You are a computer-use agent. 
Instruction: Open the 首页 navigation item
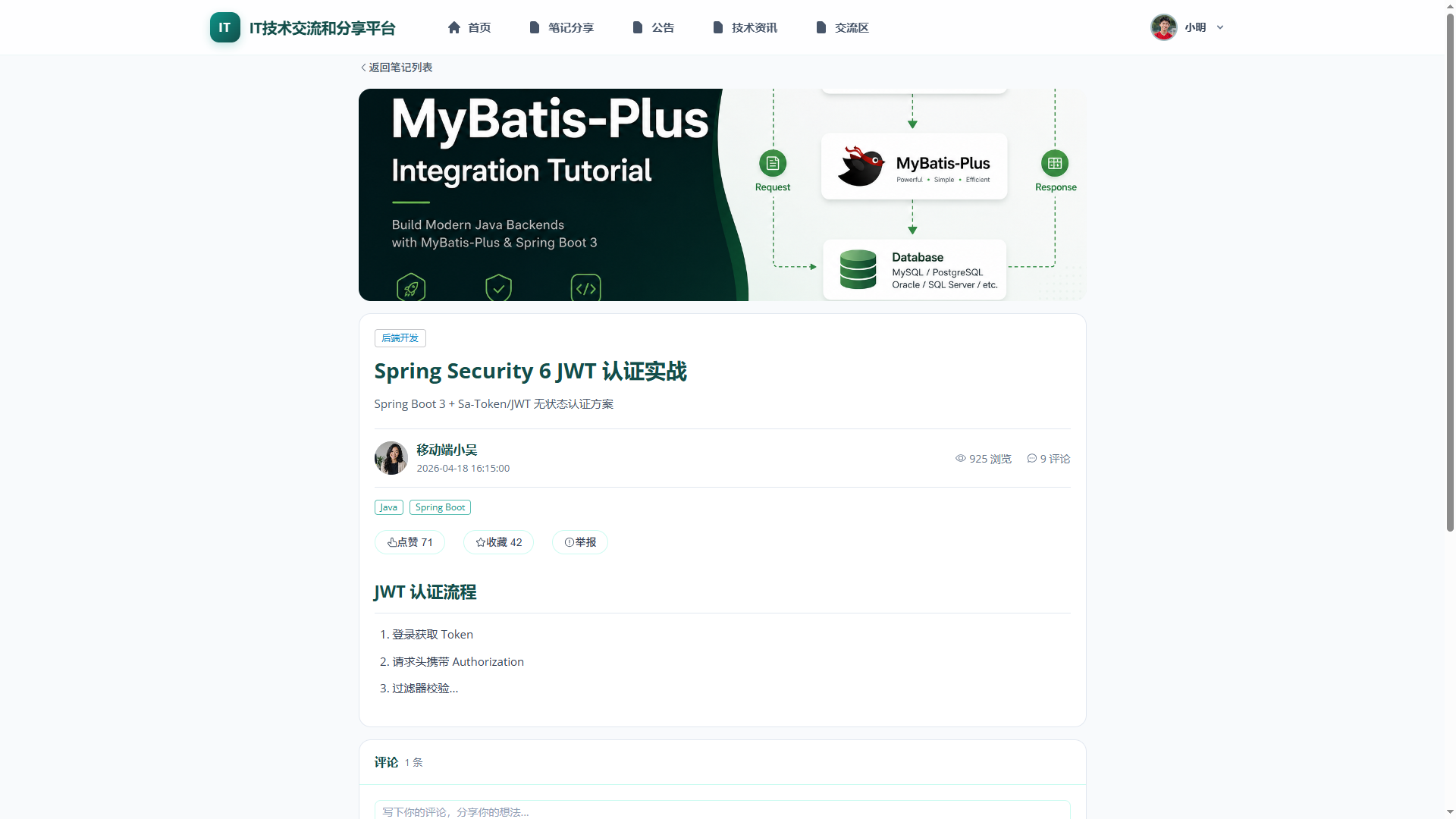tap(469, 27)
